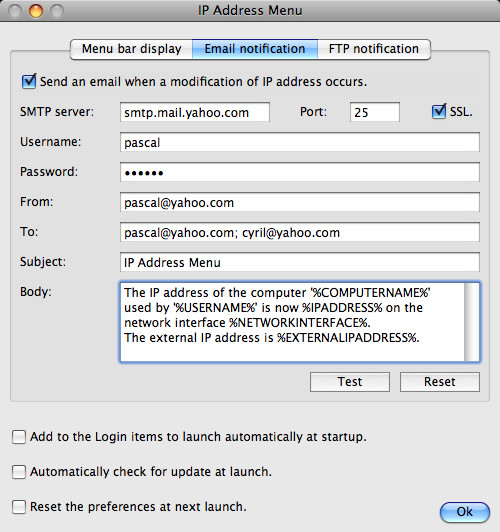Click into the Password field
Viewport: 500px width, 532px height.
click(300, 172)
